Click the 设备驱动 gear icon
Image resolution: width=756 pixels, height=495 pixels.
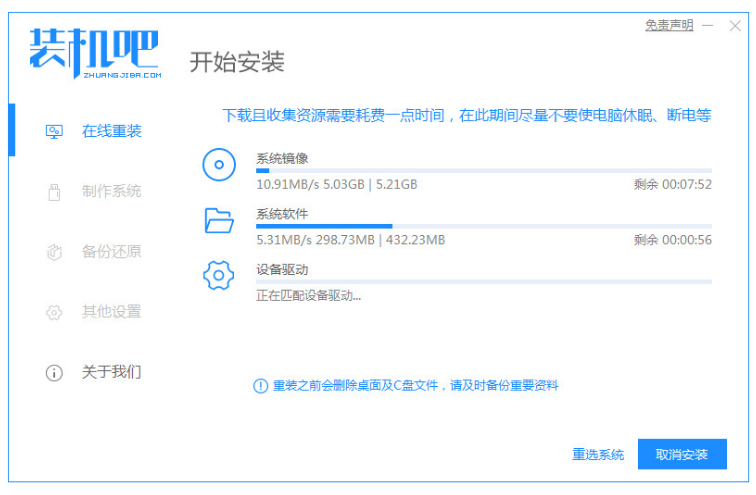[218, 275]
